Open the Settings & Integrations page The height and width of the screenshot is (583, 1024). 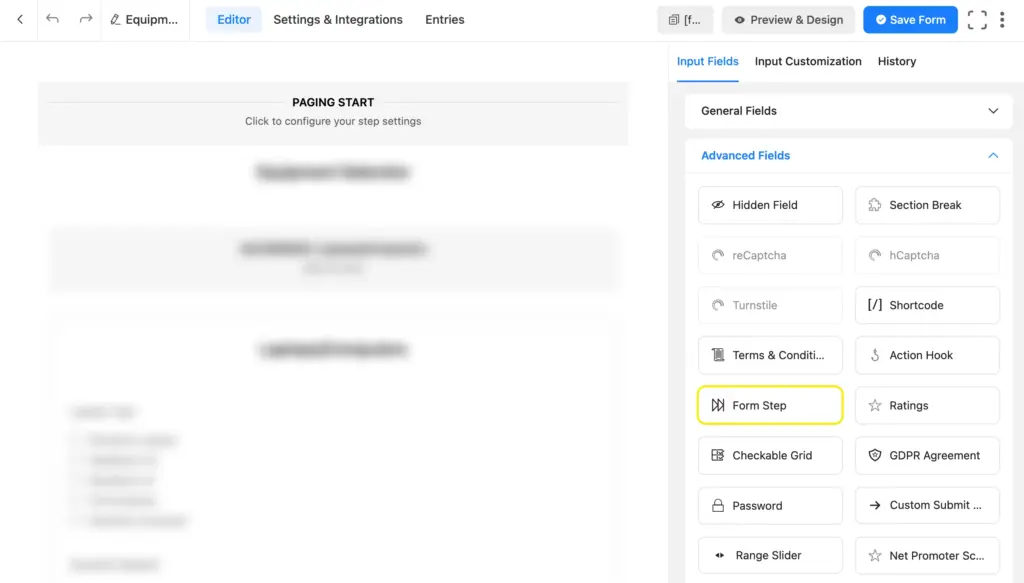(x=337, y=19)
